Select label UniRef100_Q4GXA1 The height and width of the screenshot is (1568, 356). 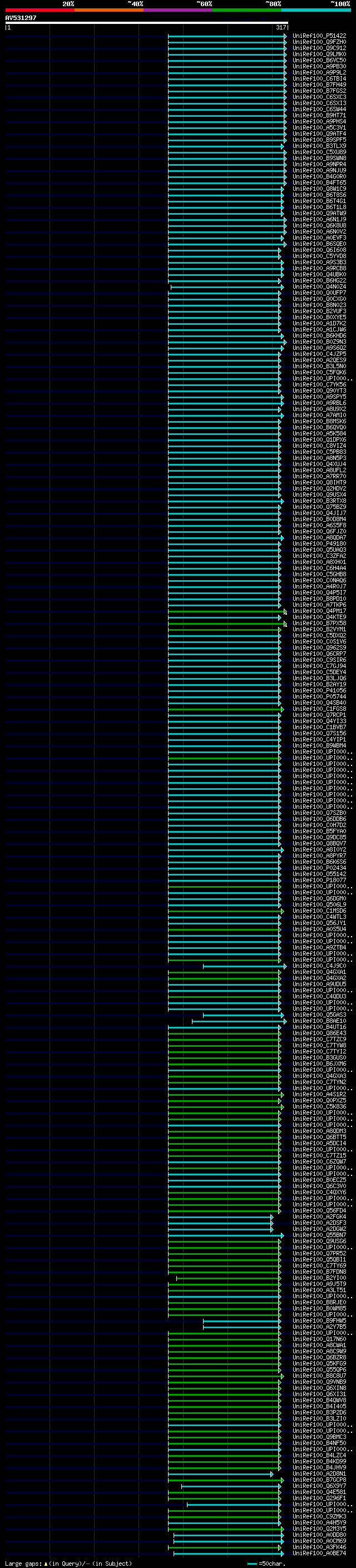point(319,972)
